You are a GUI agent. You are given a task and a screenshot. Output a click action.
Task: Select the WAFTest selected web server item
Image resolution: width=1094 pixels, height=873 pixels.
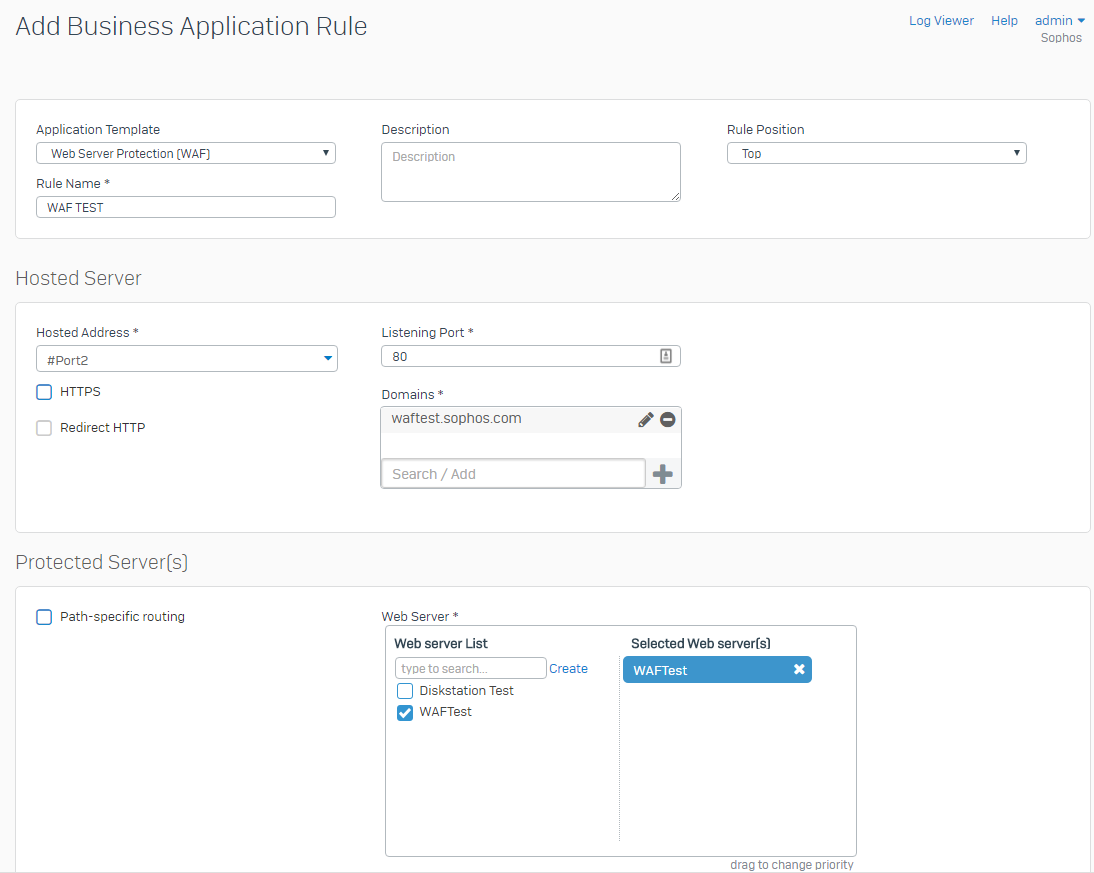pyautogui.click(x=717, y=670)
